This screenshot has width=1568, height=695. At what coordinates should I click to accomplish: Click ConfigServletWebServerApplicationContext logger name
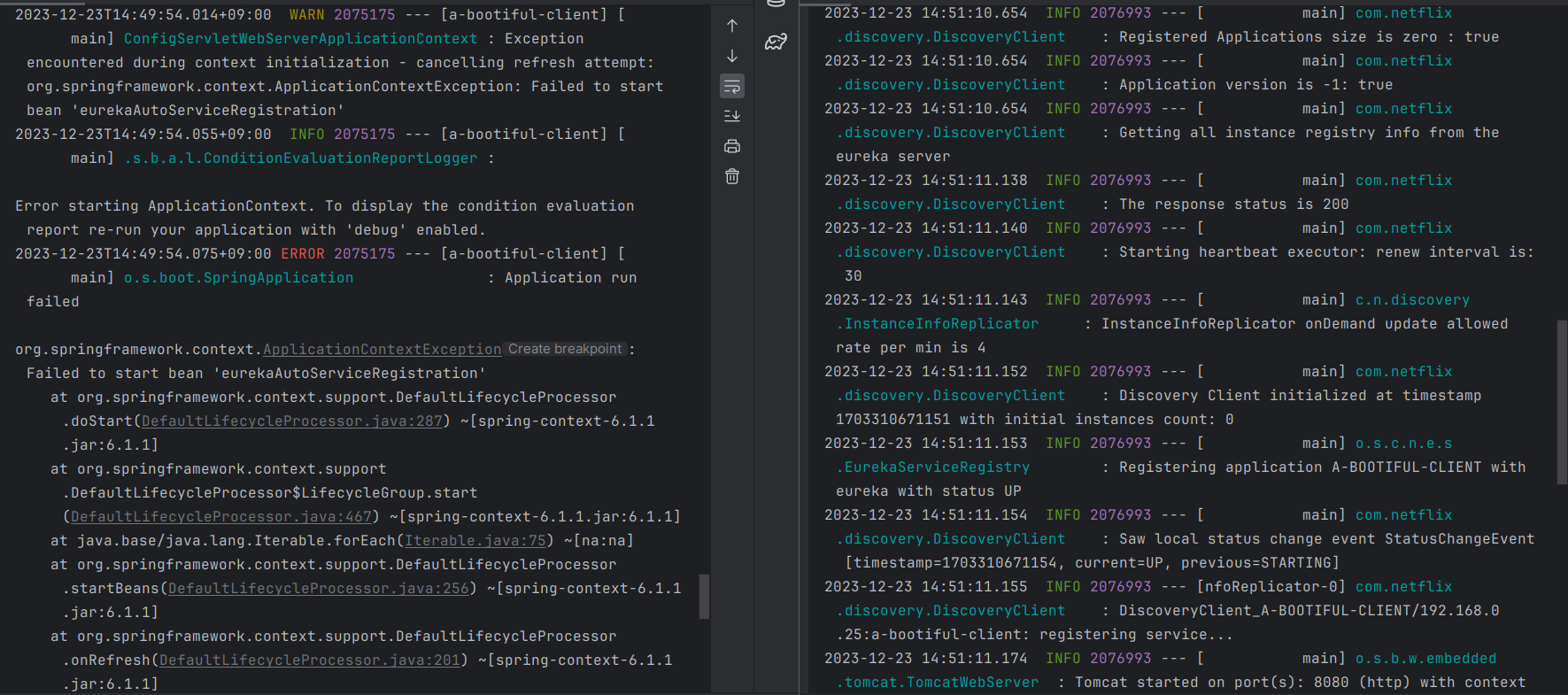click(301, 39)
